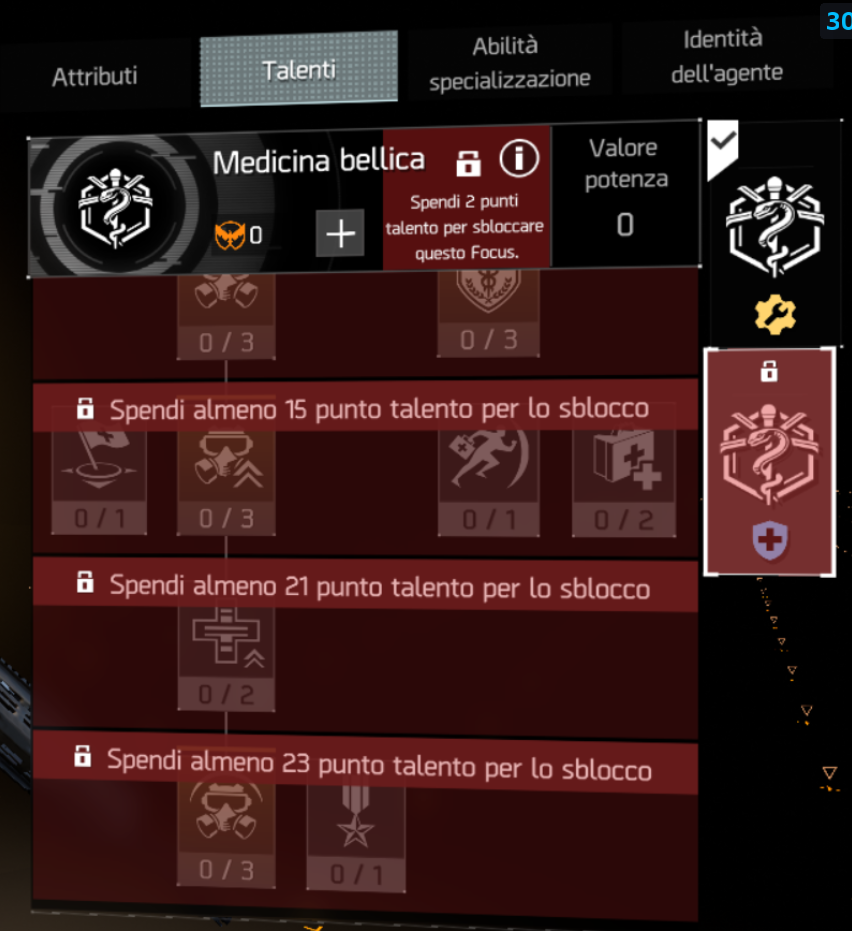Open the Abilità specializzazione tab
The image size is (852, 931).
click(x=509, y=63)
